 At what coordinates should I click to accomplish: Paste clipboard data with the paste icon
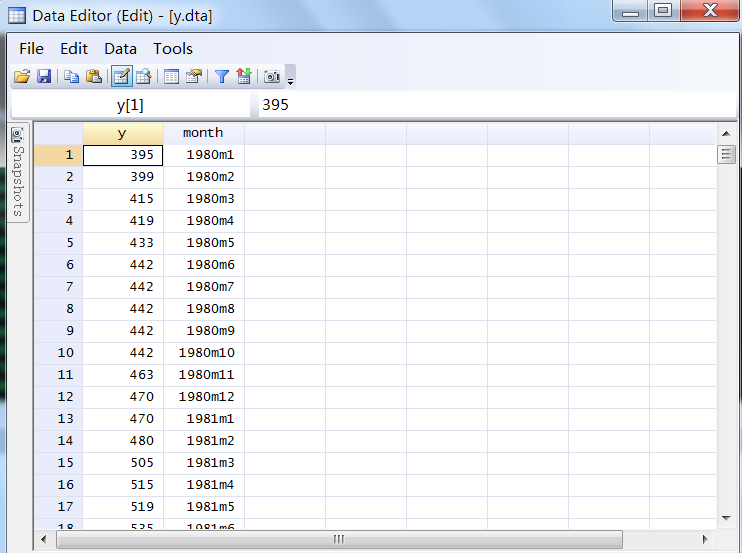tap(94, 76)
